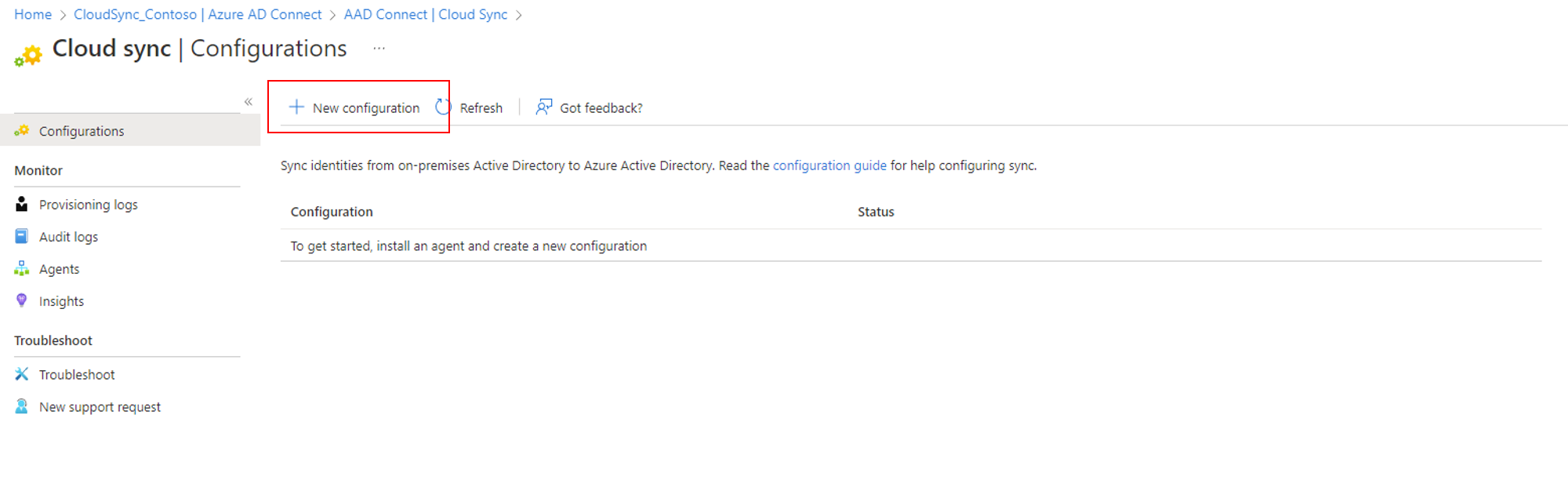1568x487 pixels.
Task: Click the Monitor section heading
Action: click(38, 170)
